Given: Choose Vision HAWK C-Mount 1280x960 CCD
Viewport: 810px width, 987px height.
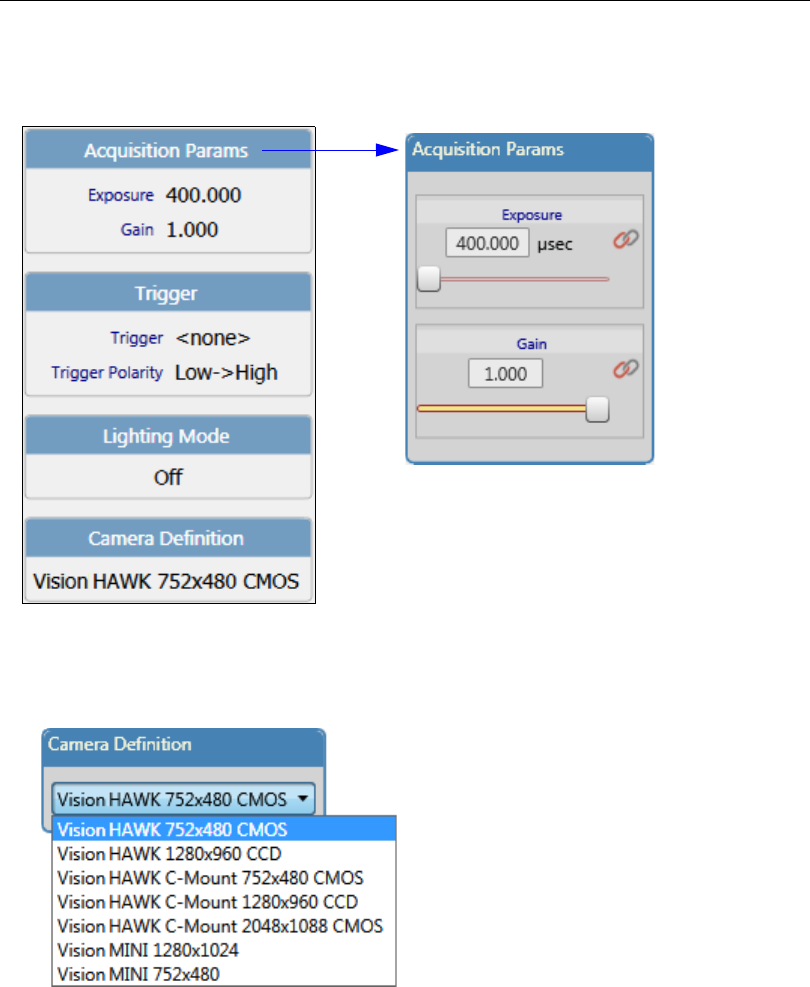Looking at the screenshot, I should pos(224,901).
